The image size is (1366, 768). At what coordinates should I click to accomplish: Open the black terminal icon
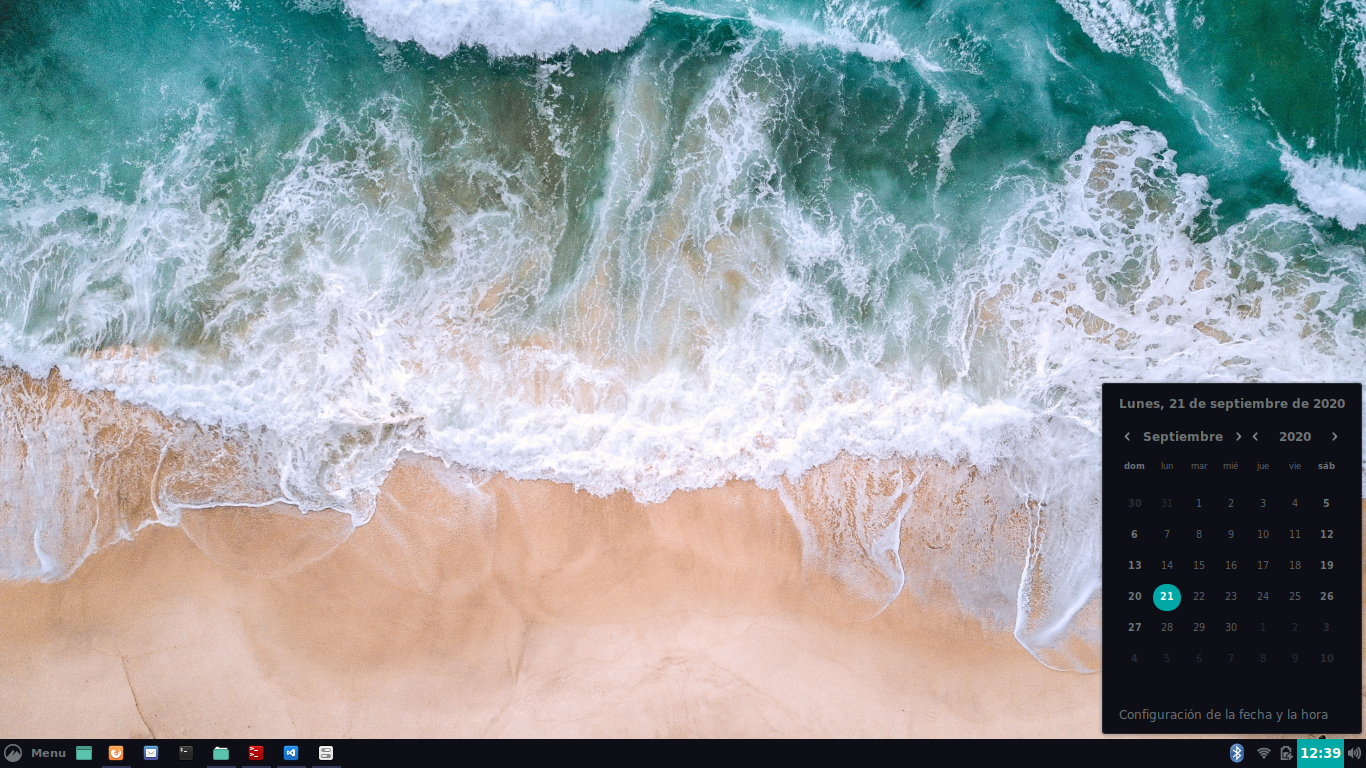click(186, 753)
